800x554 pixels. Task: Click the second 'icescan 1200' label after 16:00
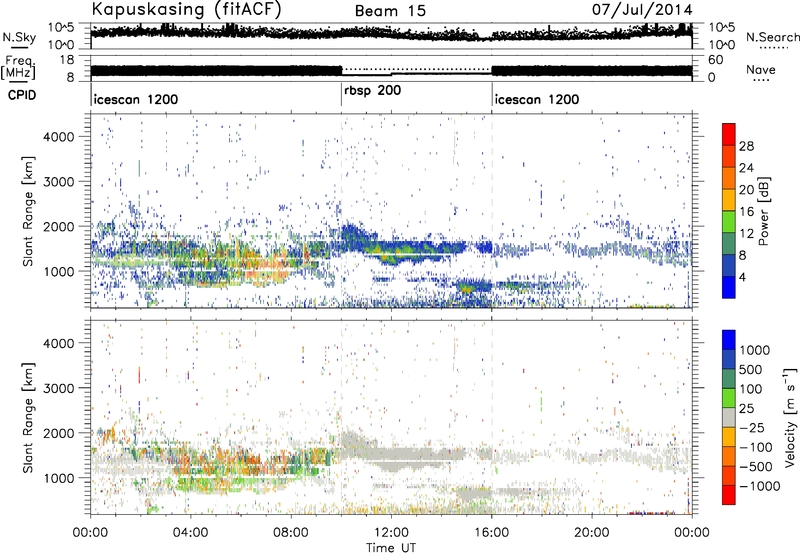pyautogui.click(x=537, y=99)
